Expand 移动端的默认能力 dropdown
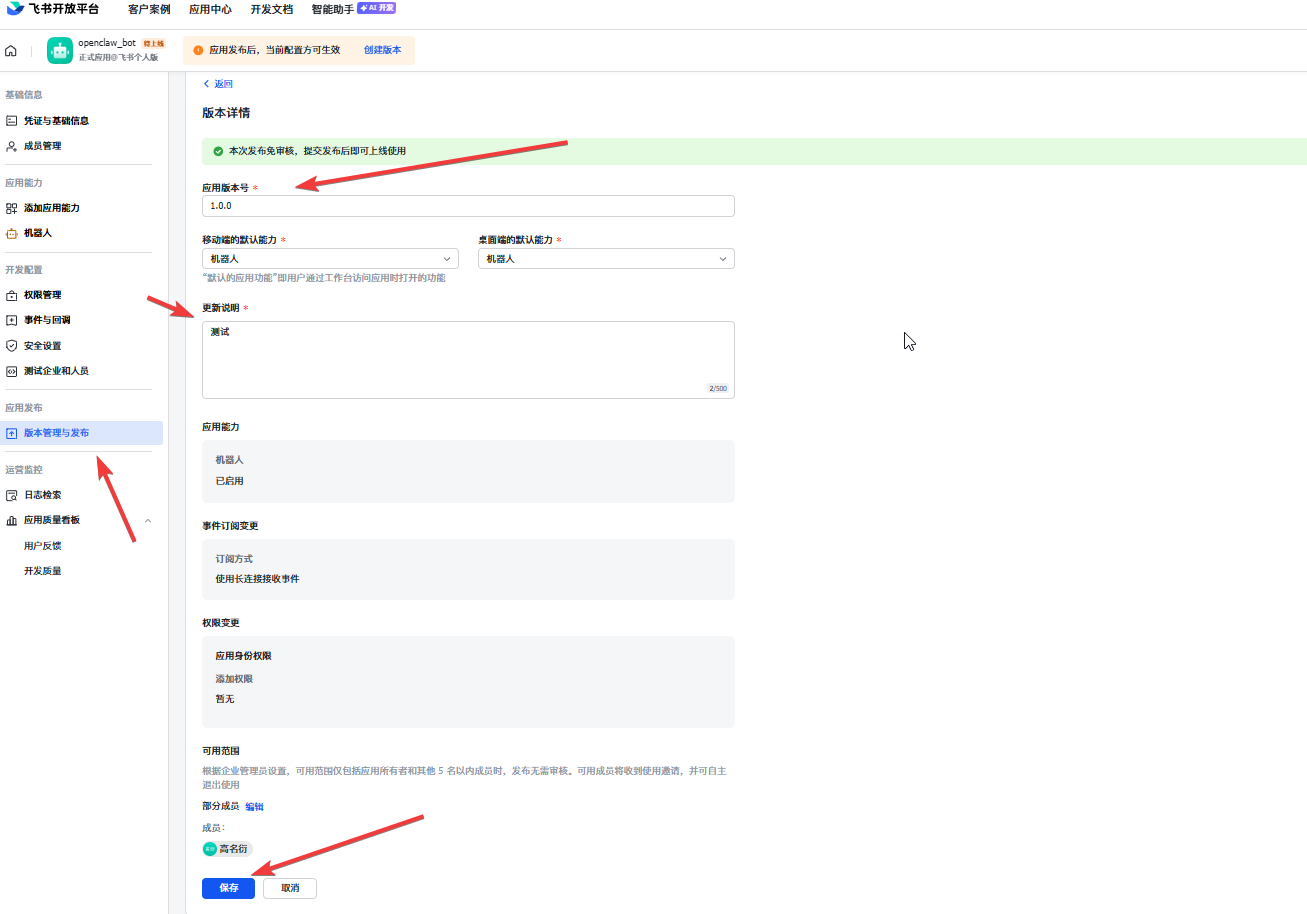1307x914 pixels. 330,259
